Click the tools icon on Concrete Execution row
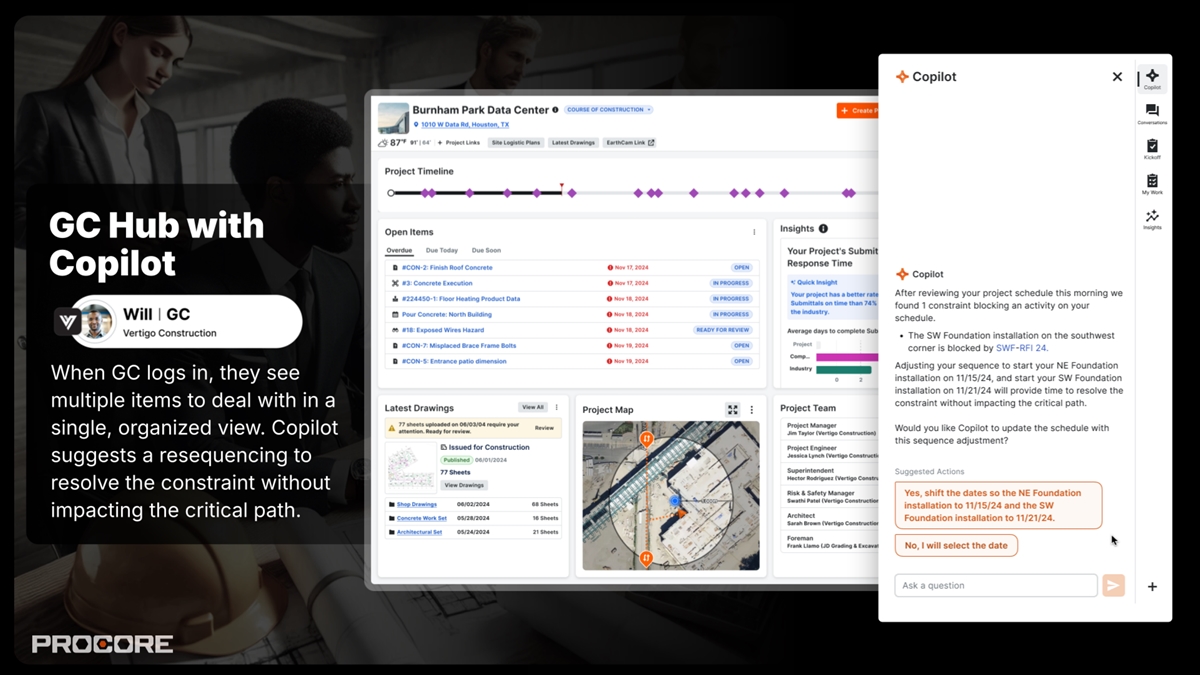Image resolution: width=1200 pixels, height=675 pixels. (x=395, y=283)
